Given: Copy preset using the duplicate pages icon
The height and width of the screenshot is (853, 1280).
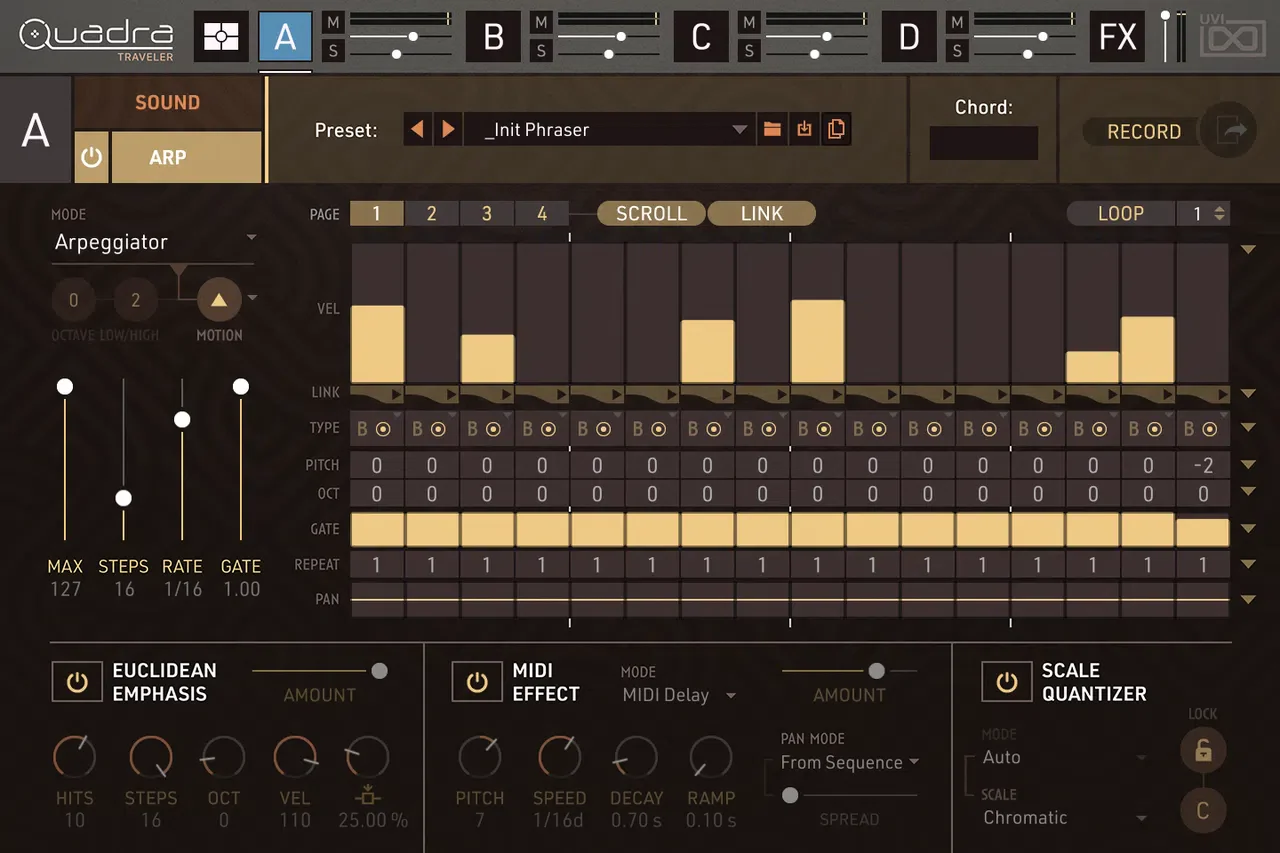Looking at the screenshot, I should [836, 129].
